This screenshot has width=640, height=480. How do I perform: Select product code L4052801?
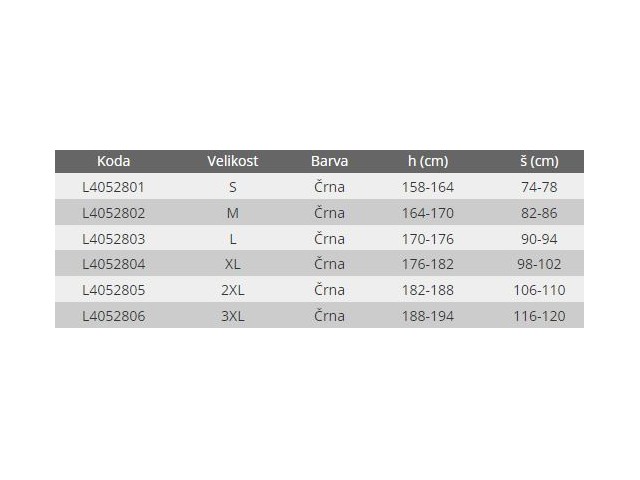(113, 187)
